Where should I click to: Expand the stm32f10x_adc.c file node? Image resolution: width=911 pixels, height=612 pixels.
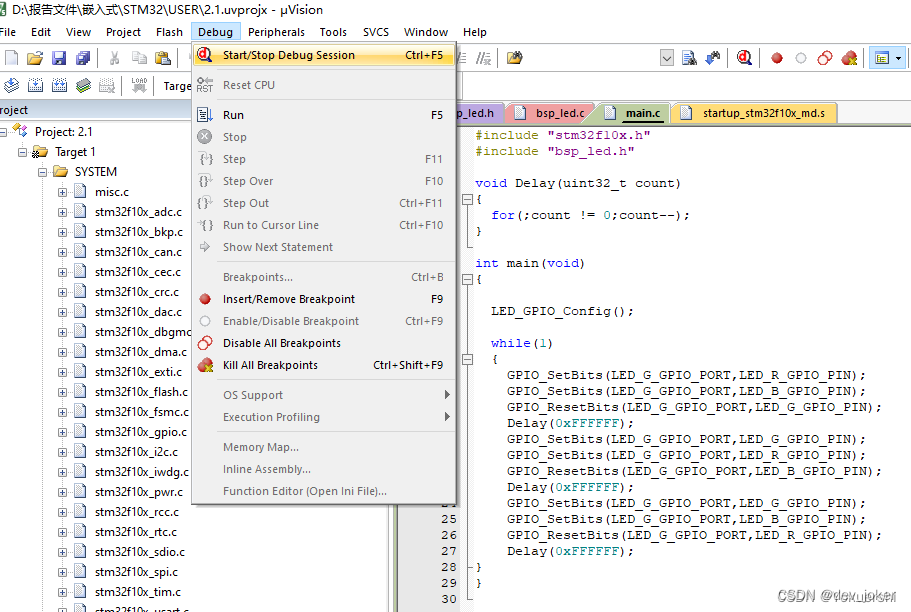coord(62,212)
